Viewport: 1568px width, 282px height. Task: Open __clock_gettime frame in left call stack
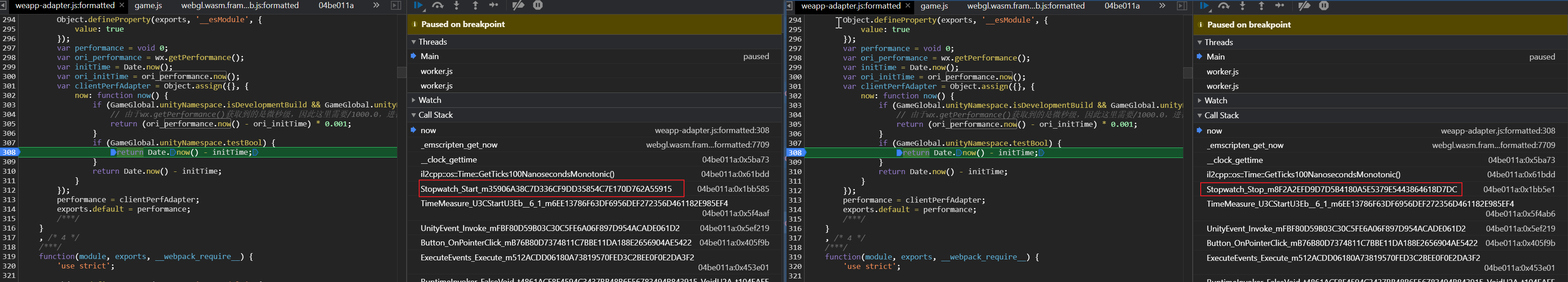click(x=594, y=160)
